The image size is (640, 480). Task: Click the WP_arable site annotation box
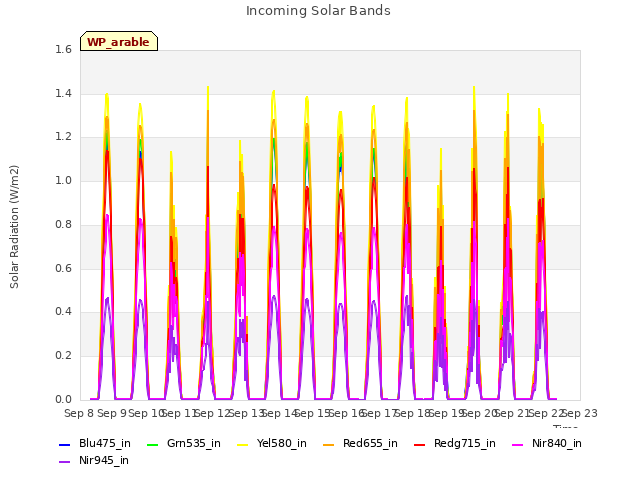pos(119,41)
